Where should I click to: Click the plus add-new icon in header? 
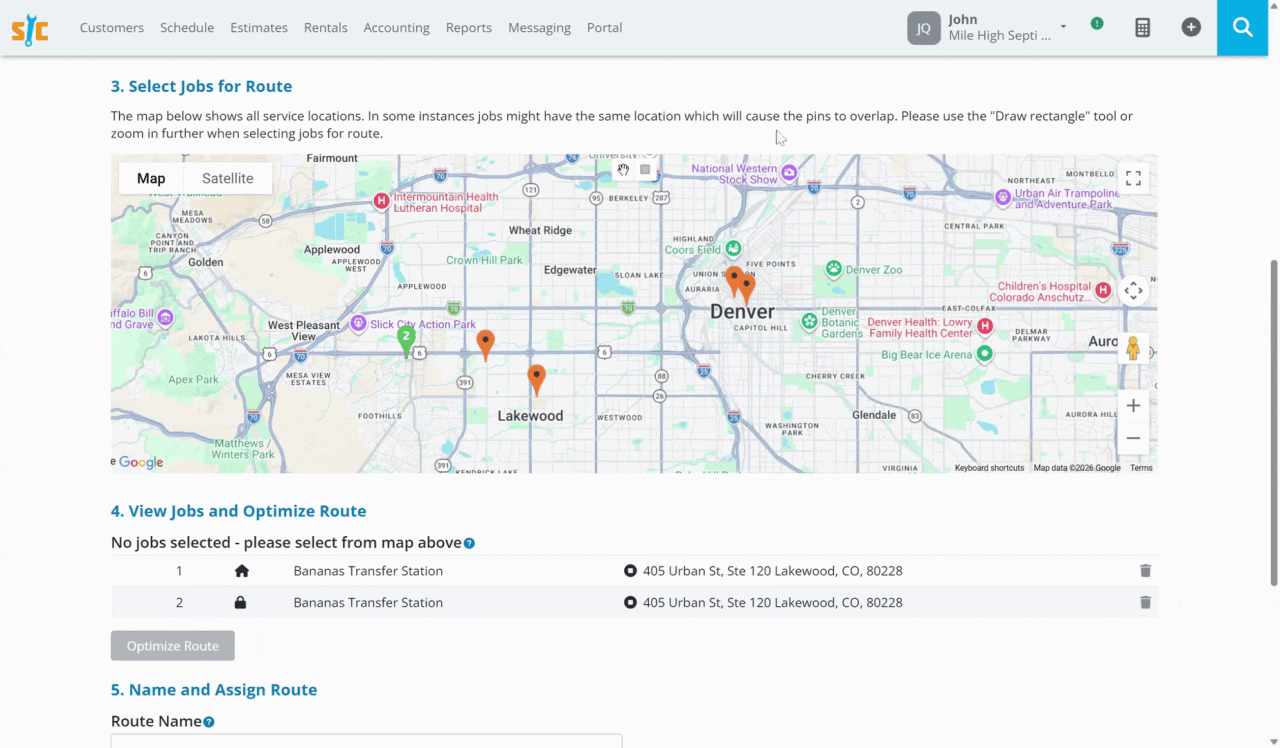tap(1191, 28)
